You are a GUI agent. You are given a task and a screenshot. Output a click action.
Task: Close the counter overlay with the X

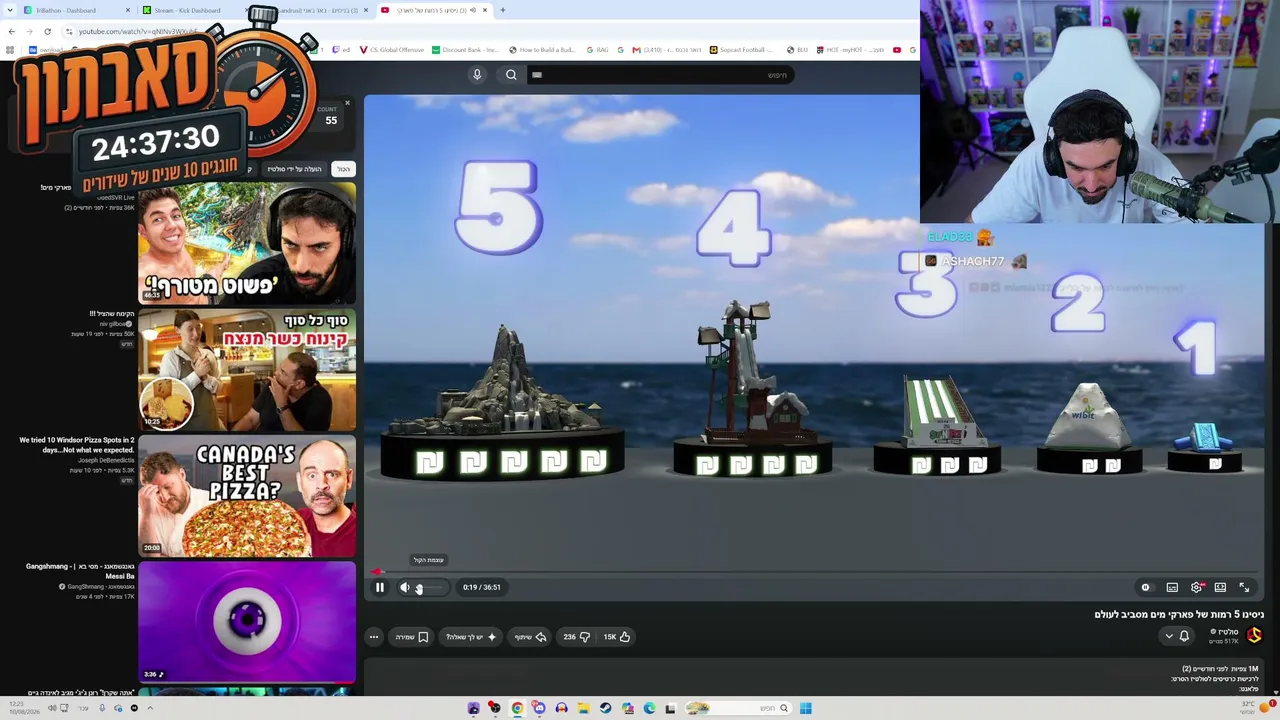click(347, 103)
